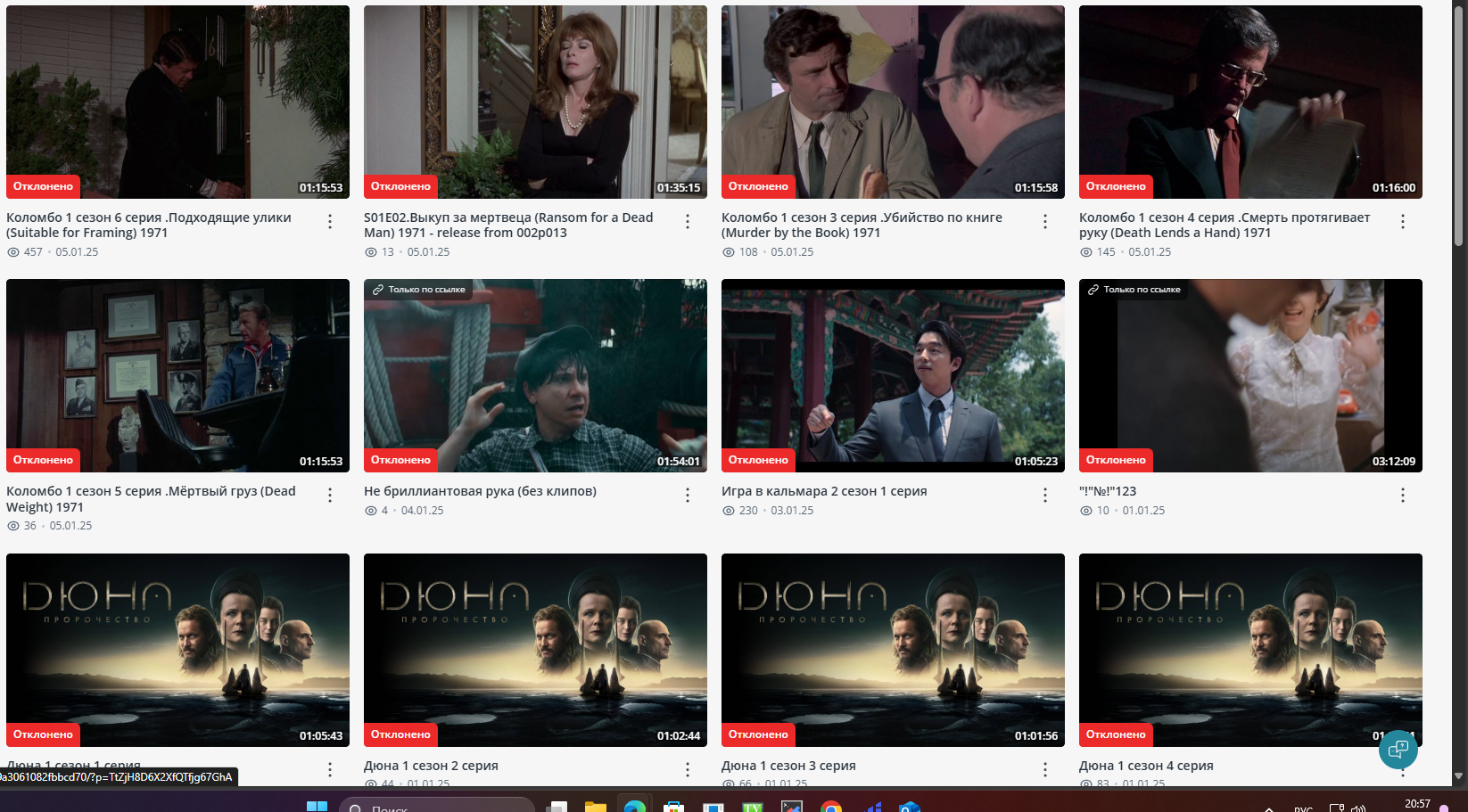
Task: Click title Дюна 1 сезон 4 серия
Action: (1146, 766)
